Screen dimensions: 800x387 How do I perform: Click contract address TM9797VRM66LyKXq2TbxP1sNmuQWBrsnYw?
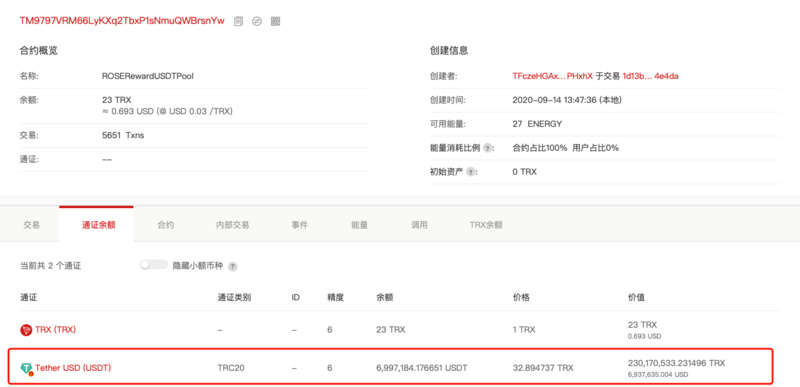(x=122, y=21)
